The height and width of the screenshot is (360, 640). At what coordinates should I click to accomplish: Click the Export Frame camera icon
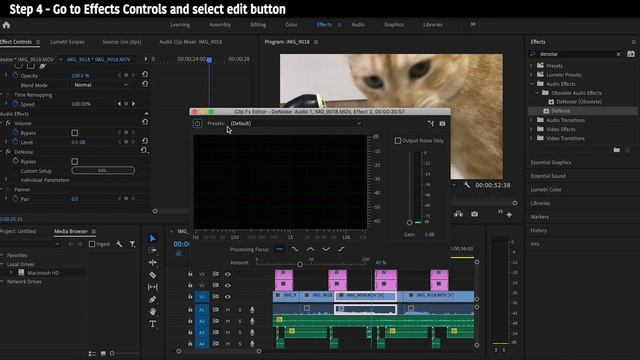coord(474,214)
